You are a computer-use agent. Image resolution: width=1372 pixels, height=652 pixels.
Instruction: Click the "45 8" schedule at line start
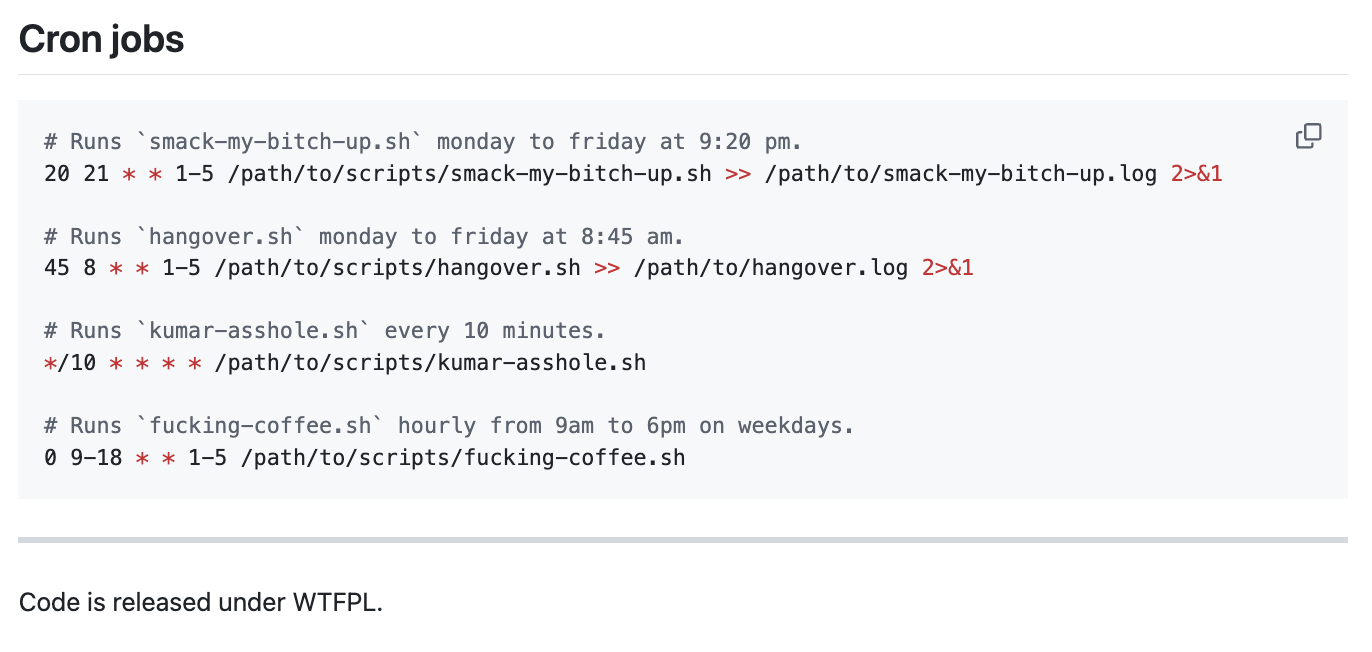(x=70, y=268)
